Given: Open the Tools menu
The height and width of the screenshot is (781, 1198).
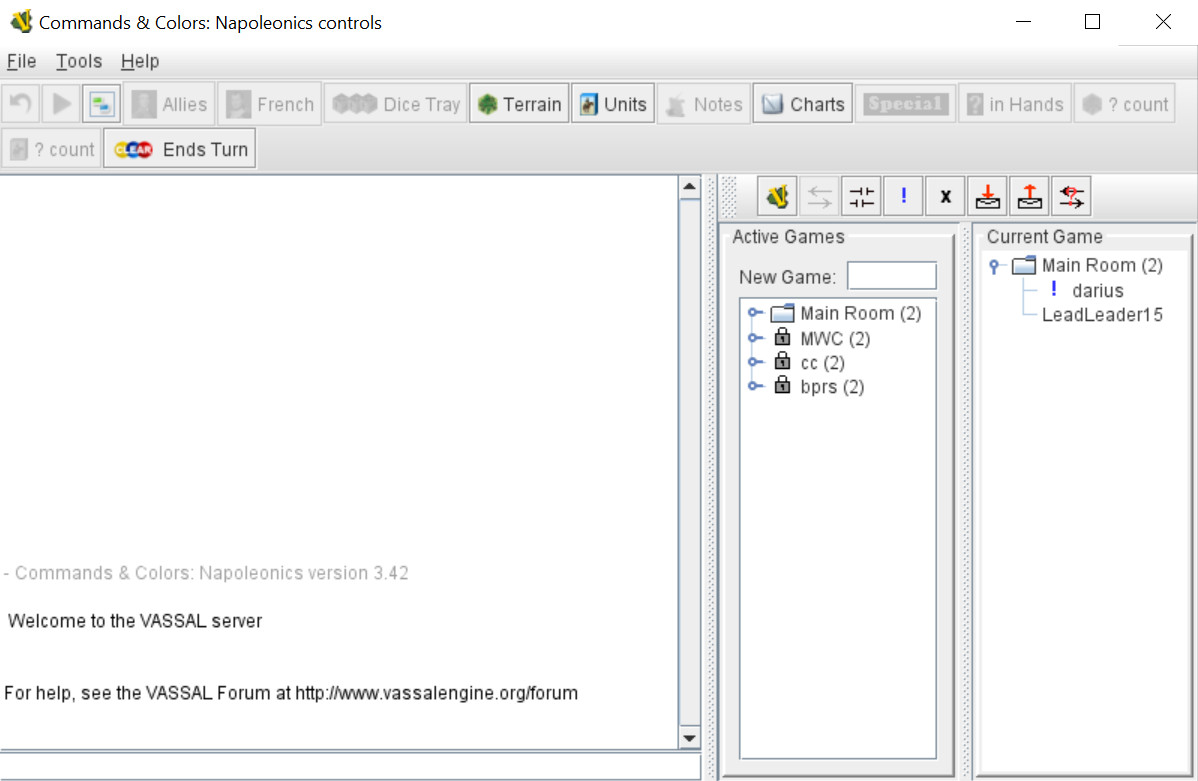Looking at the screenshot, I should click(x=79, y=61).
